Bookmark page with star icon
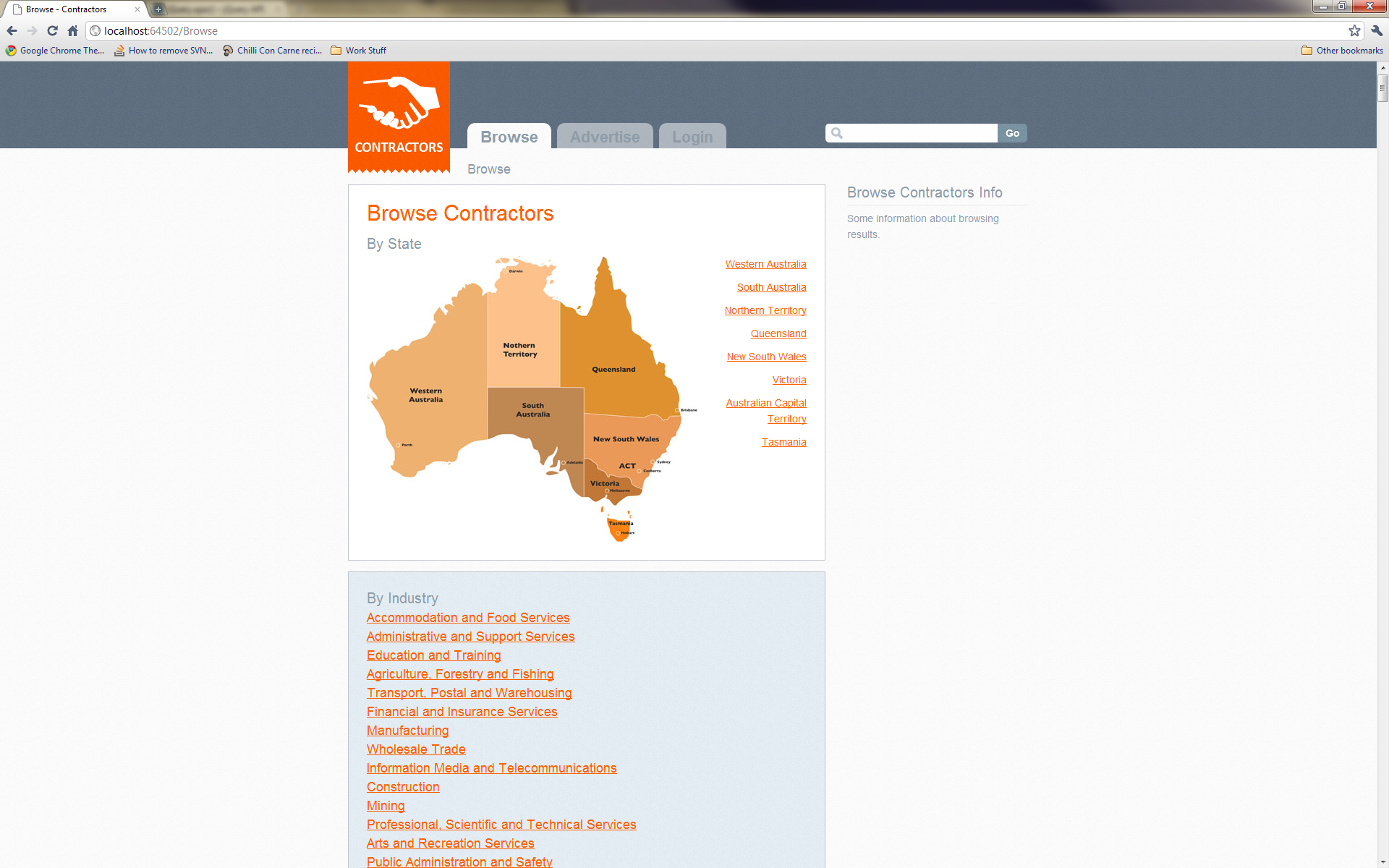 tap(1354, 30)
